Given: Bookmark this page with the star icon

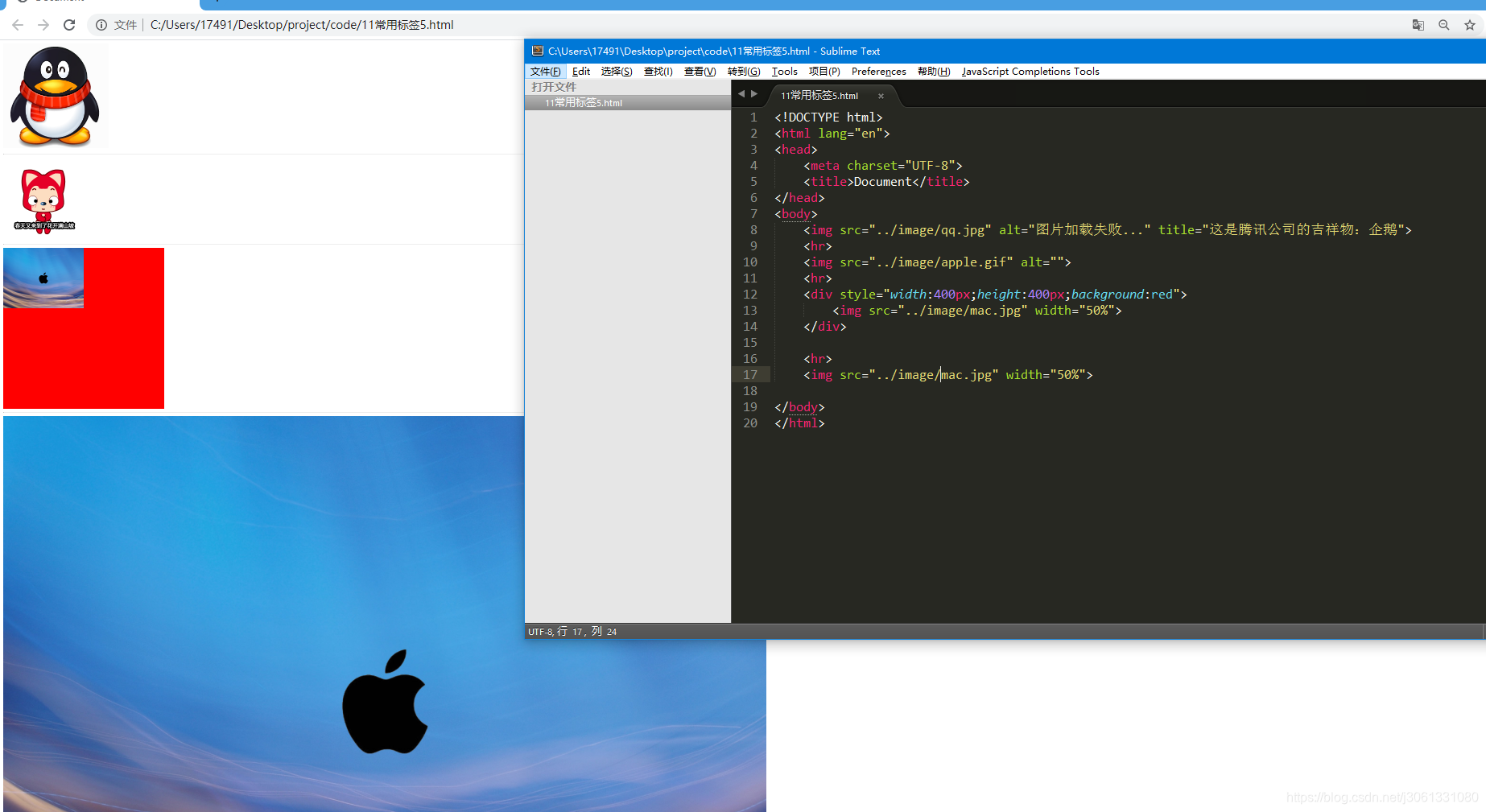Looking at the screenshot, I should 1470,25.
